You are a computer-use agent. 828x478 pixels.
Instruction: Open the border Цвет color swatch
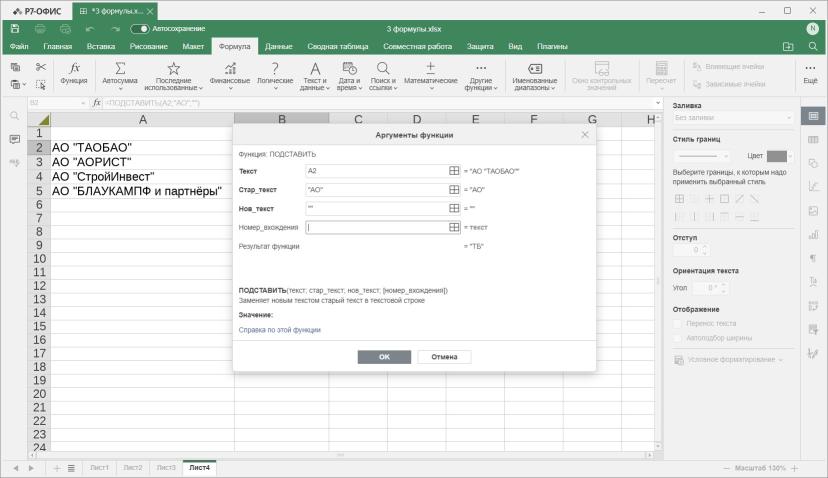[779, 156]
